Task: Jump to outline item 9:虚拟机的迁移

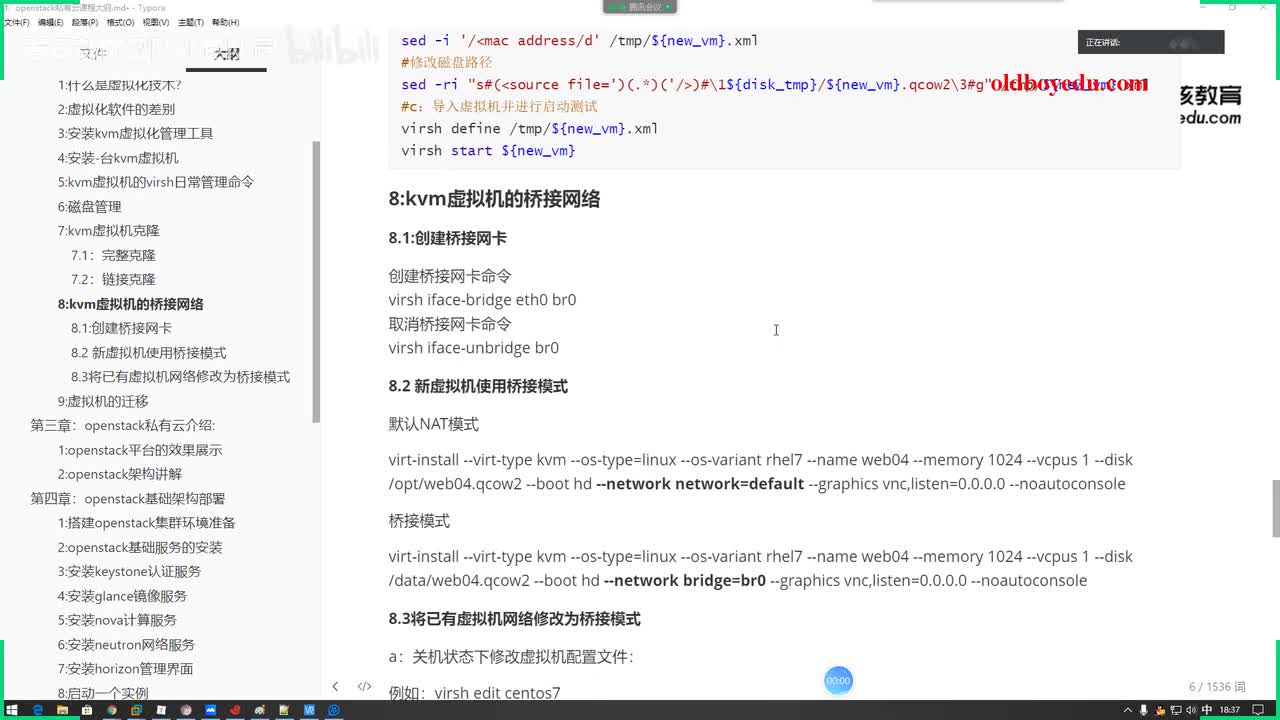Action: click(x=103, y=401)
